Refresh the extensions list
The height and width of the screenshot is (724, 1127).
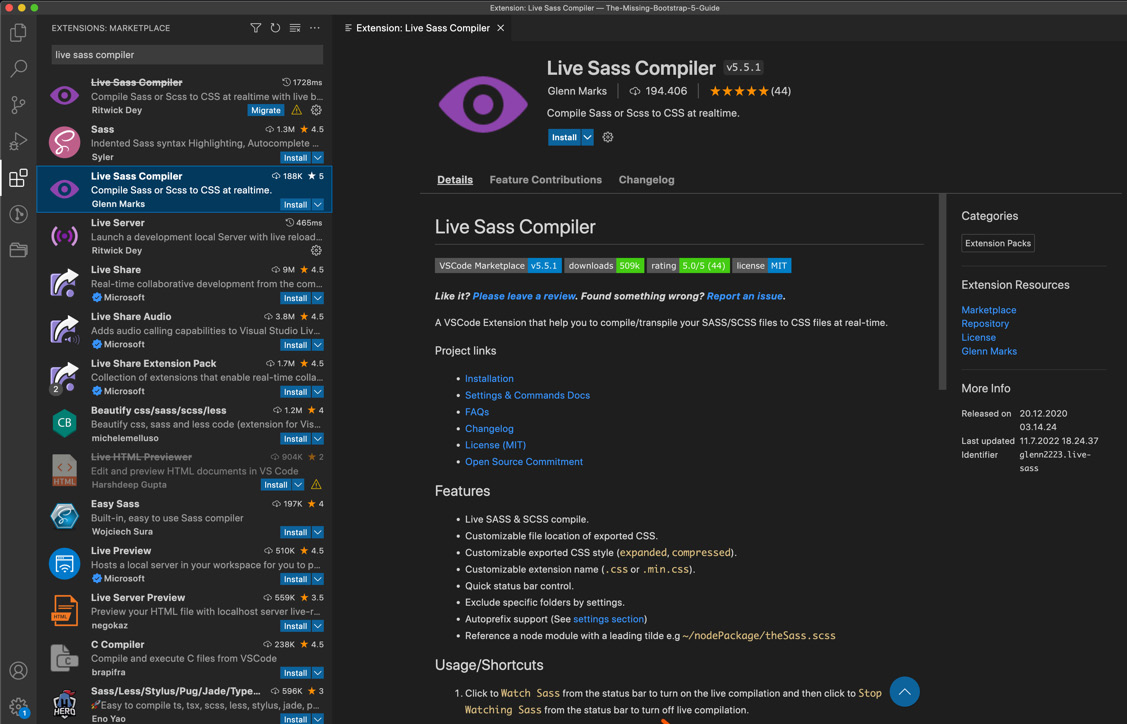275,28
